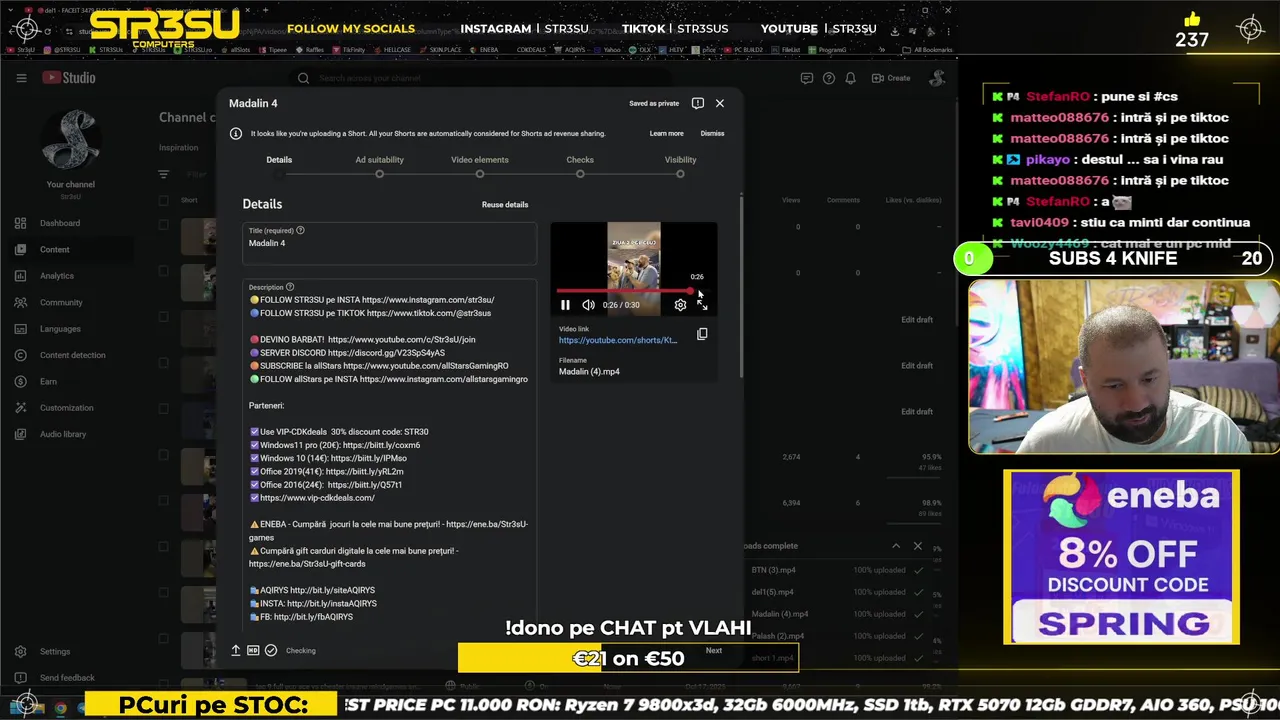This screenshot has width=1280, height=720.
Task: Click the Description help question icon
Action: [290, 287]
